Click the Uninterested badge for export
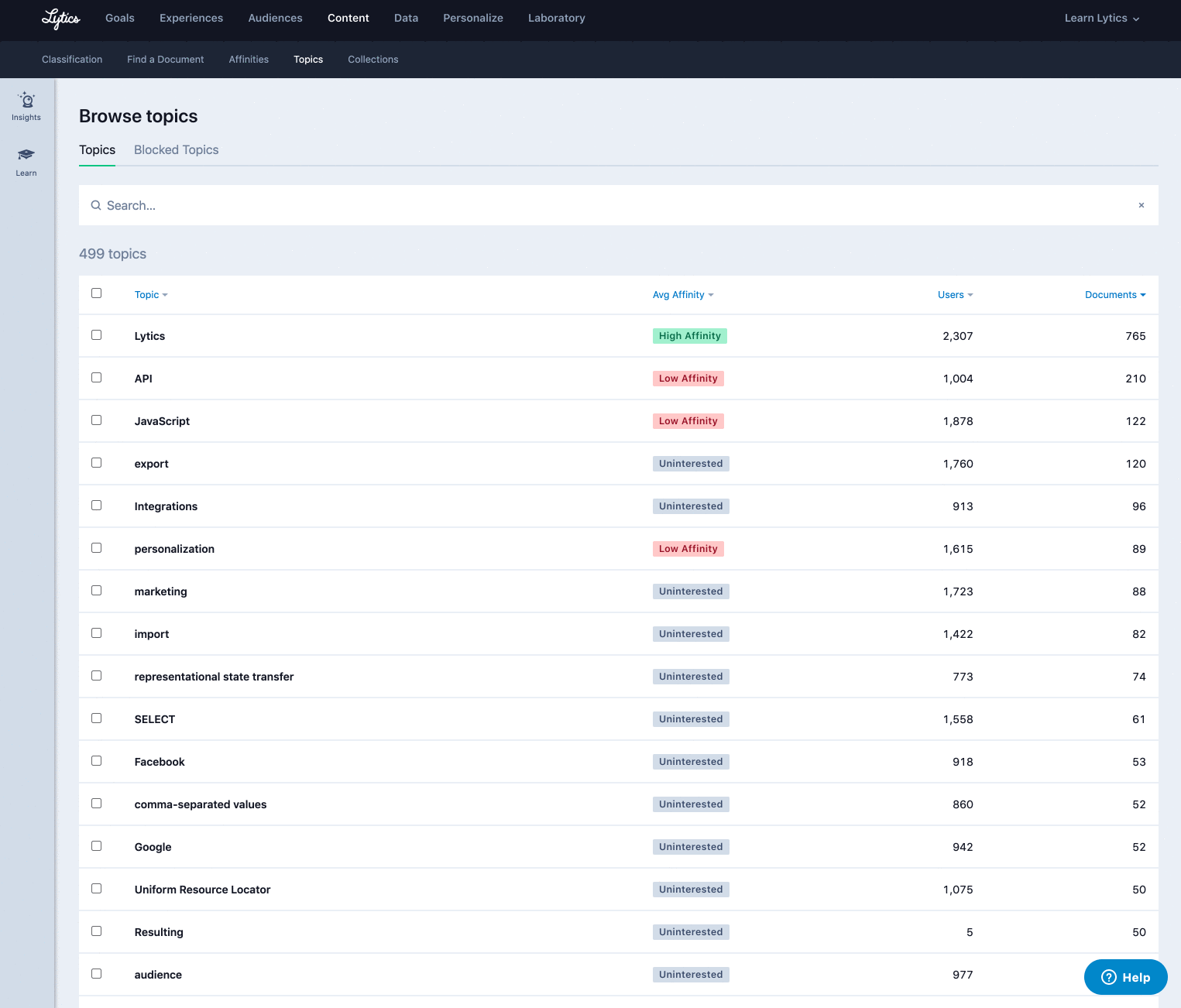This screenshot has height=1008, width=1181. coord(691,464)
